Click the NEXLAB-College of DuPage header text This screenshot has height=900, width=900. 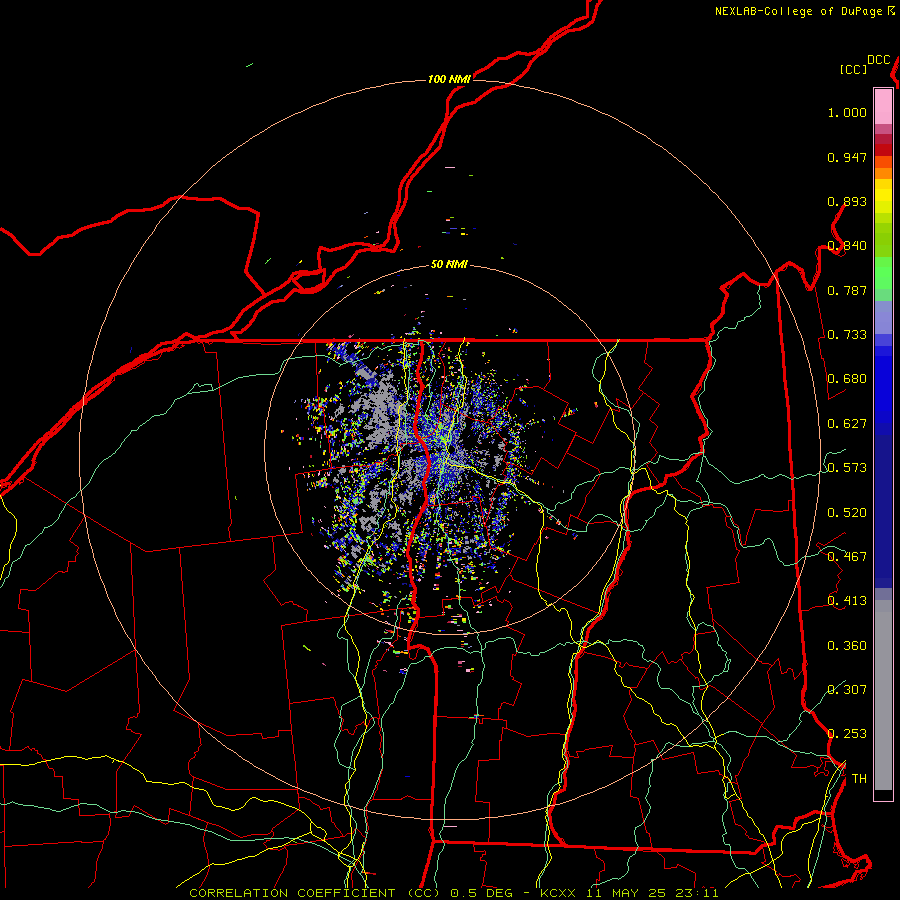[798, 11]
